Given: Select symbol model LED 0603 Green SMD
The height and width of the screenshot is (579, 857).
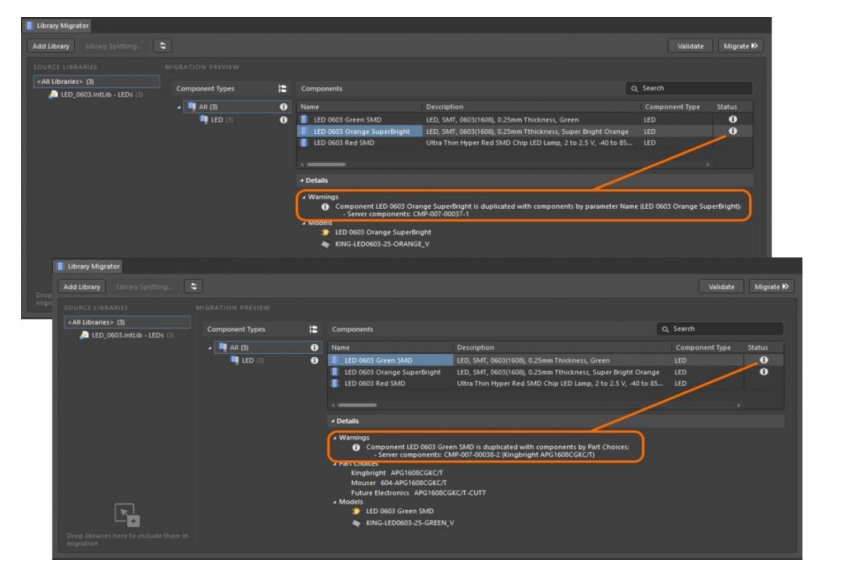Looking at the screenshot, I should [394, 511].
